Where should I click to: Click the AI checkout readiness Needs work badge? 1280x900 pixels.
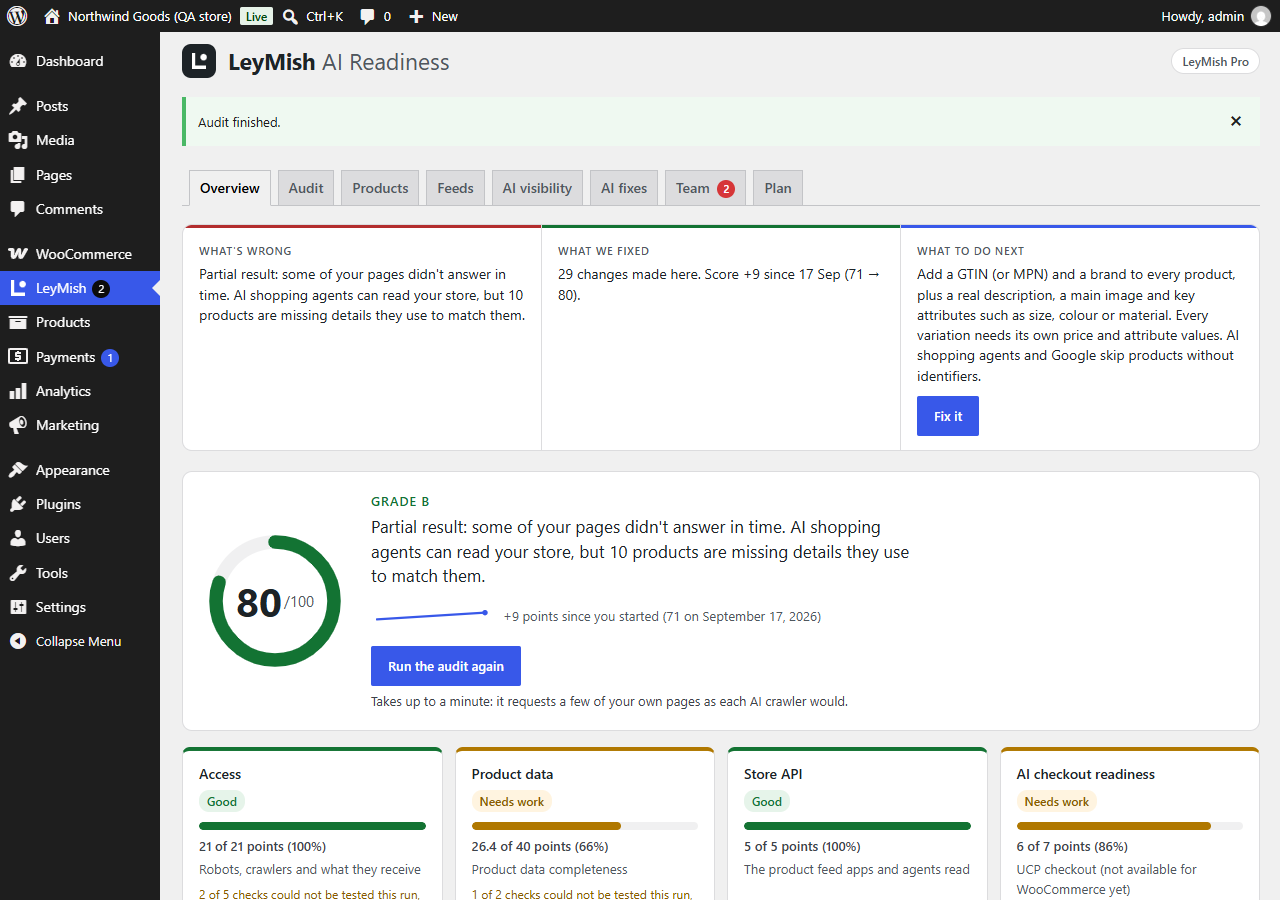[1057, 801]
